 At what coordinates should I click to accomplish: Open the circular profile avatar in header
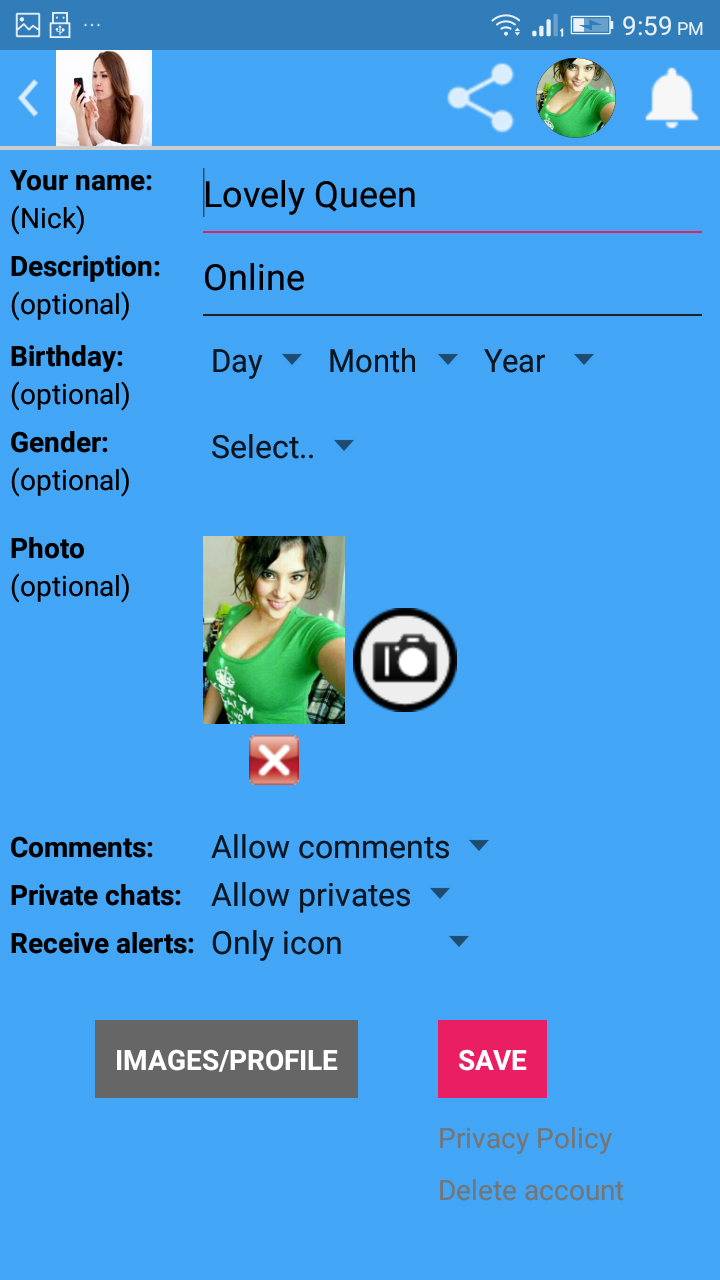point(576,98)
